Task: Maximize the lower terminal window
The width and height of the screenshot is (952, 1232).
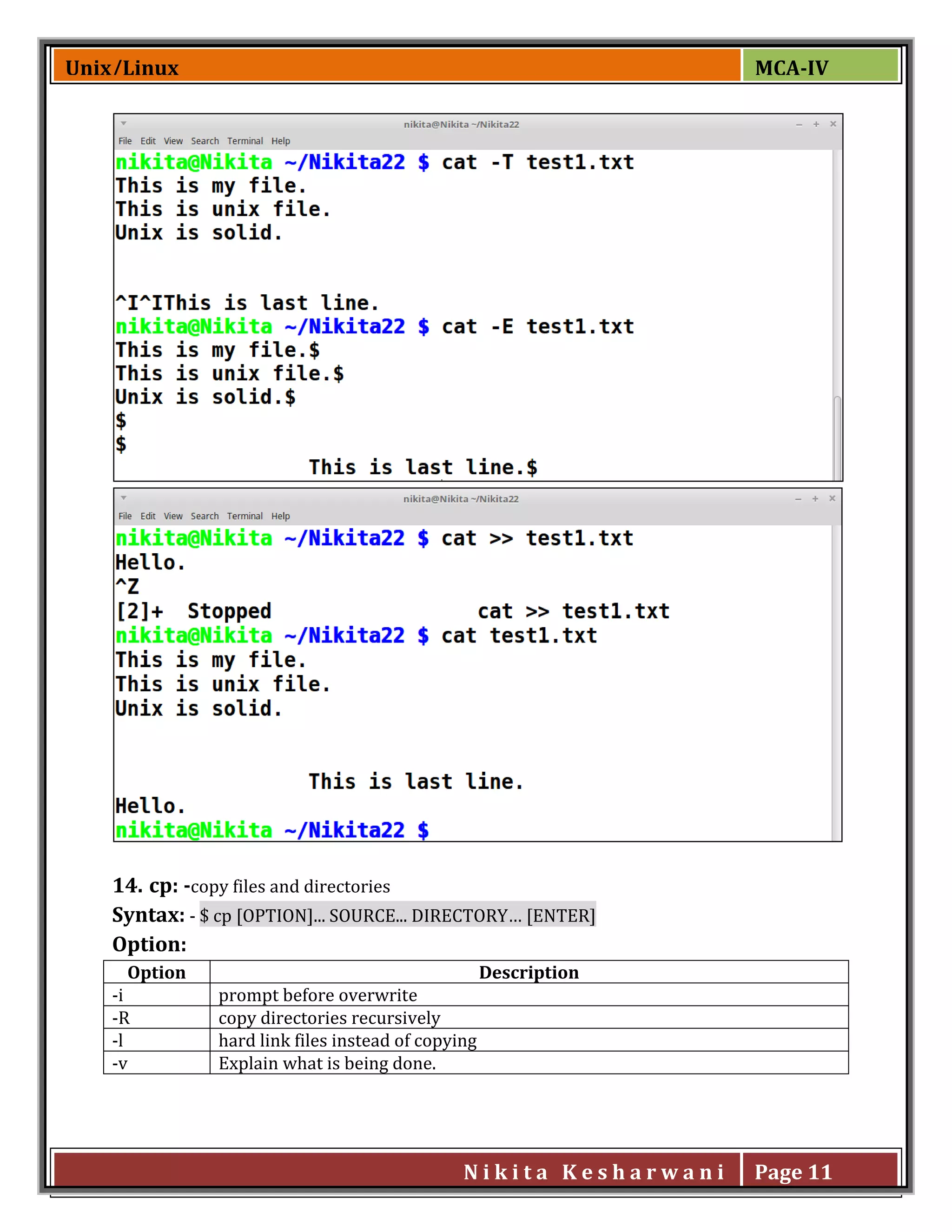Action: [x=815, y=499]
